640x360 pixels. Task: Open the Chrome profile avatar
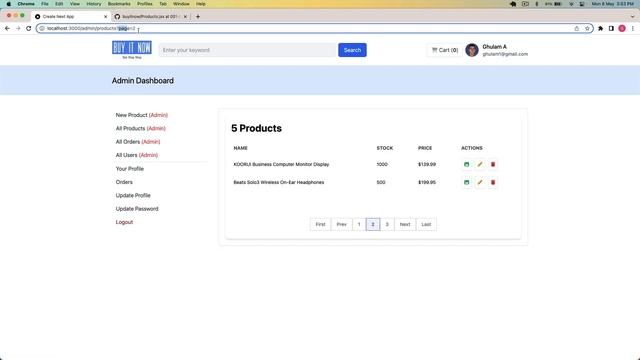tap(622, 29)
